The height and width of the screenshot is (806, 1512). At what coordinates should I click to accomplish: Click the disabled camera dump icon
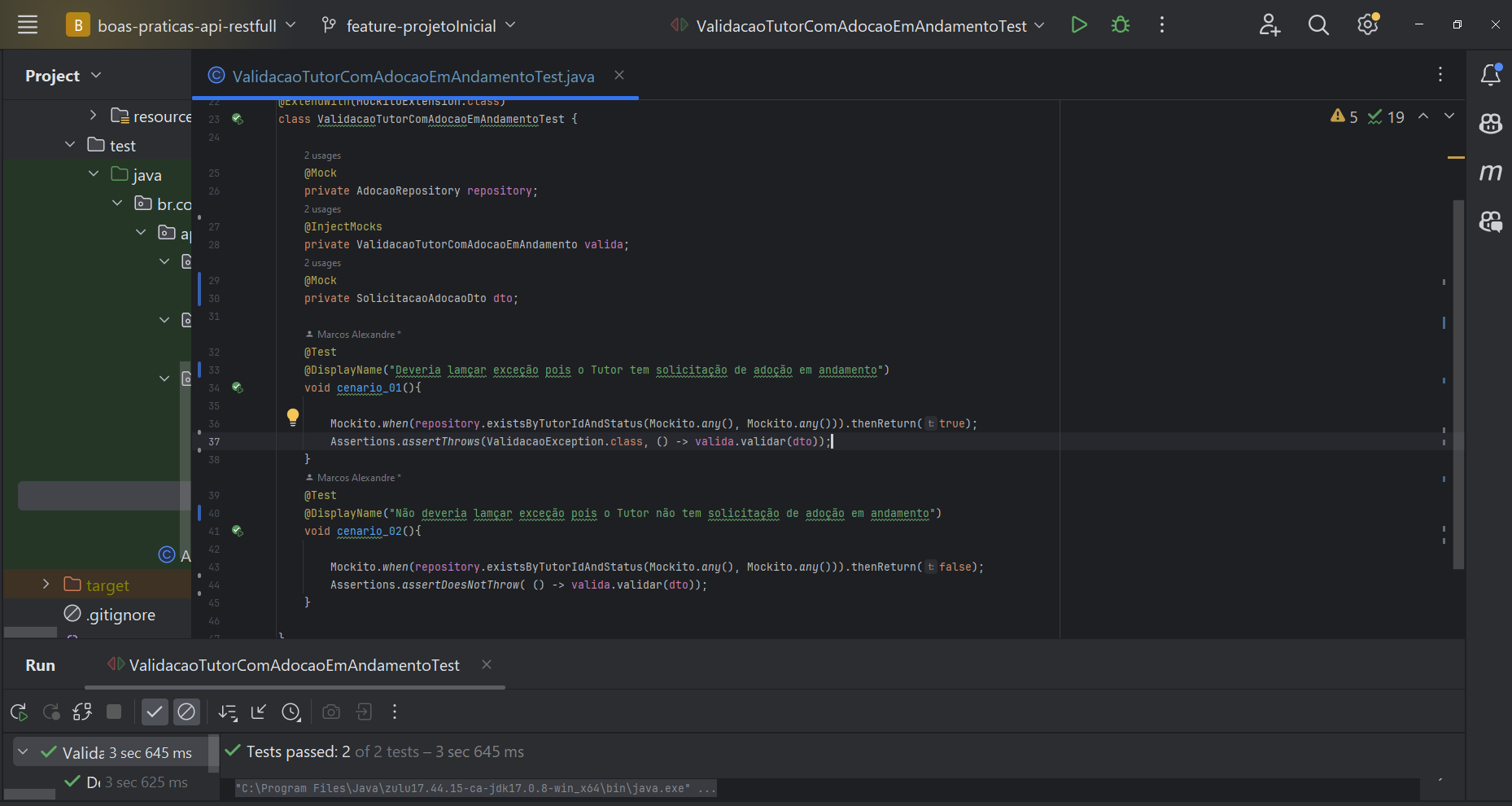331,712
